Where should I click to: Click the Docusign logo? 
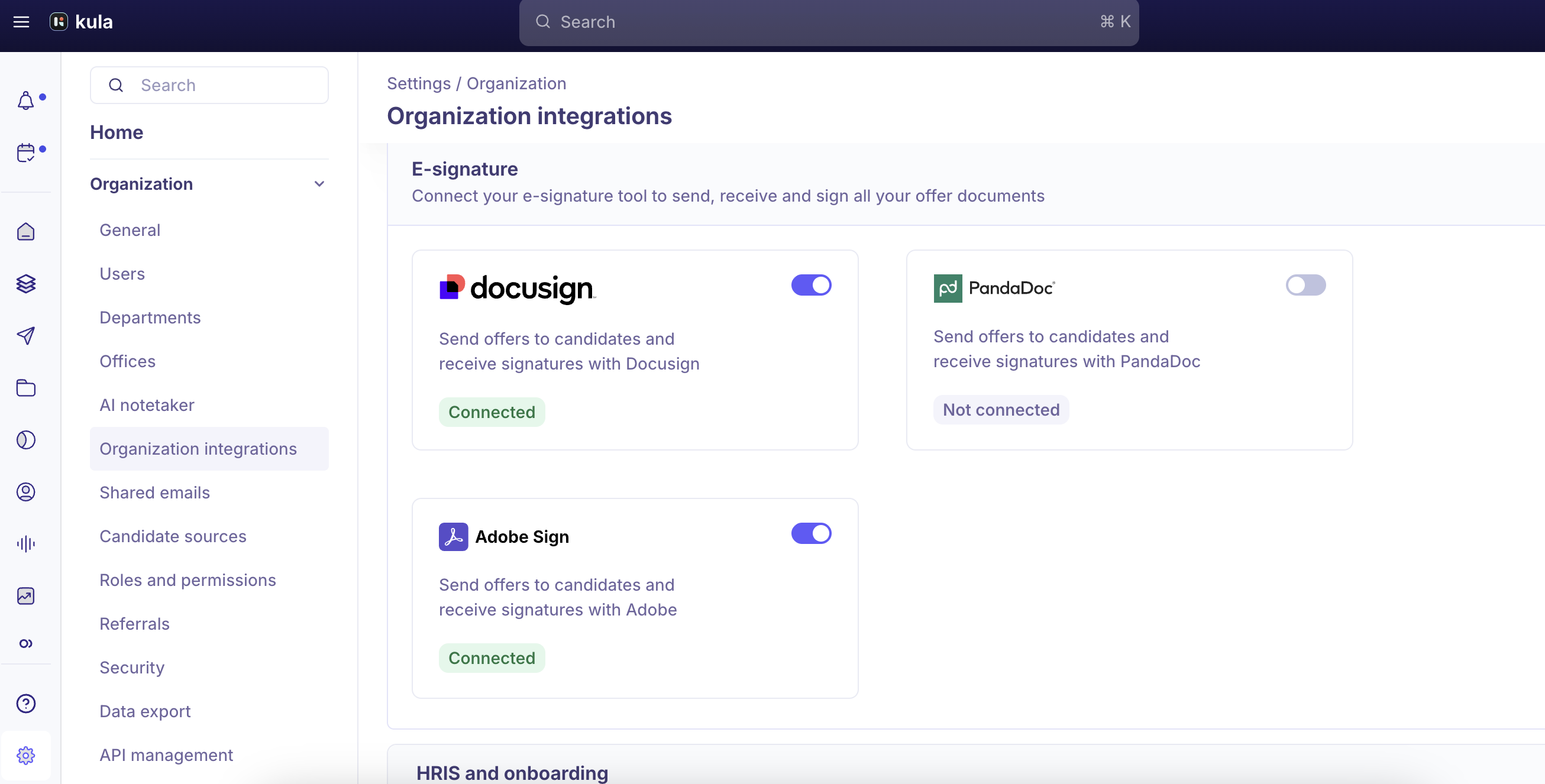point(518,289)
